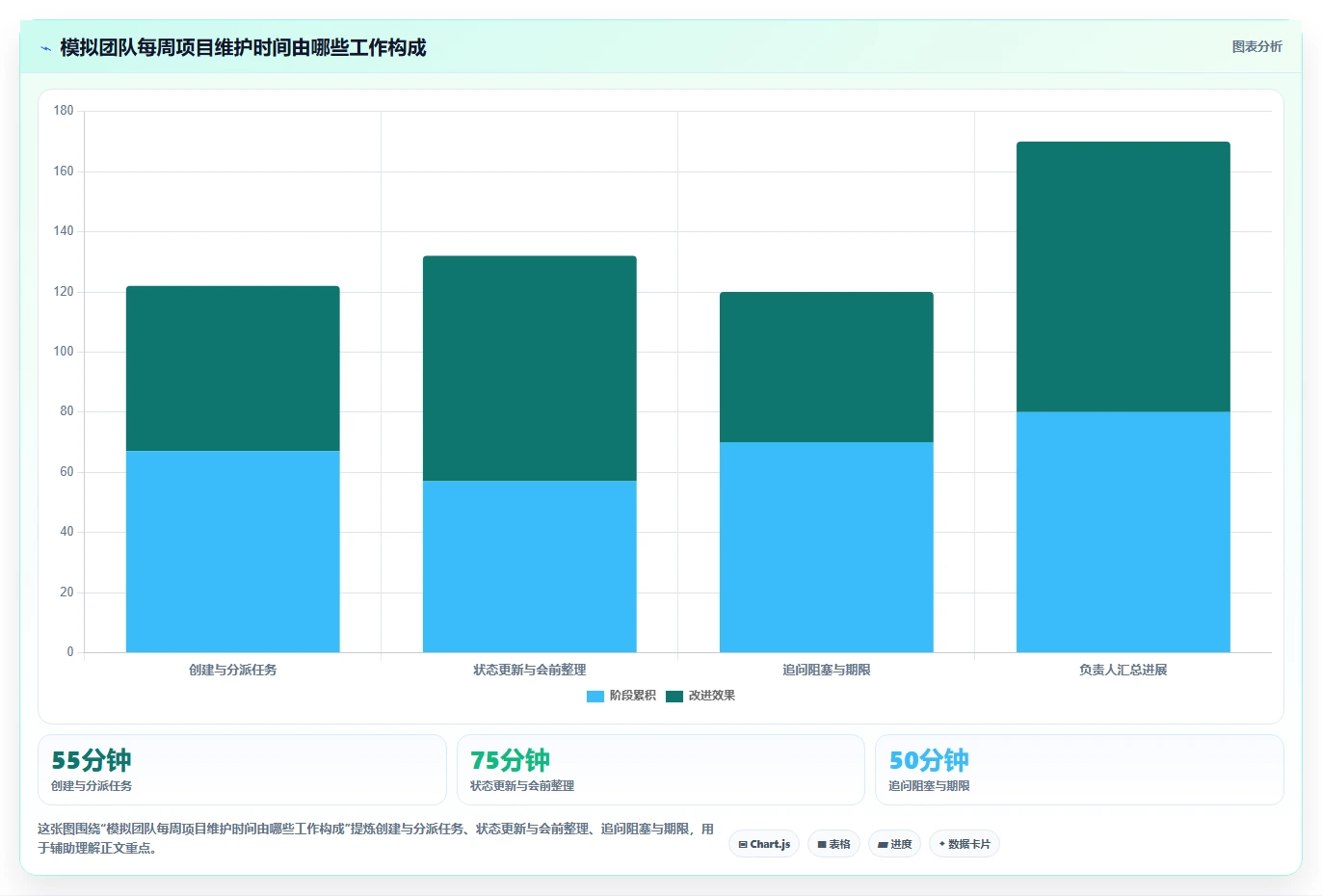Screen dimensions: 1322x896
Task: Click the 追问阻塞与期限 x-axis label
Action: 826,670
